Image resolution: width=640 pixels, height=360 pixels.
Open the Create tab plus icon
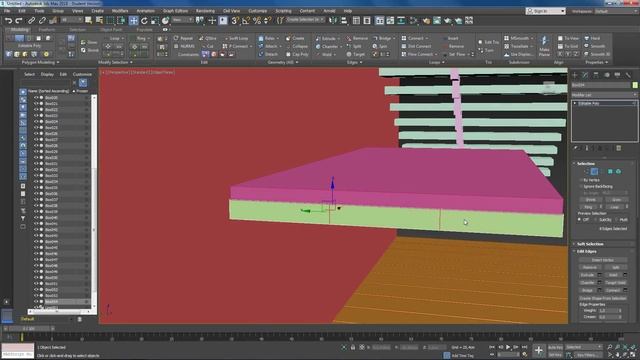(x=574, y=75)
